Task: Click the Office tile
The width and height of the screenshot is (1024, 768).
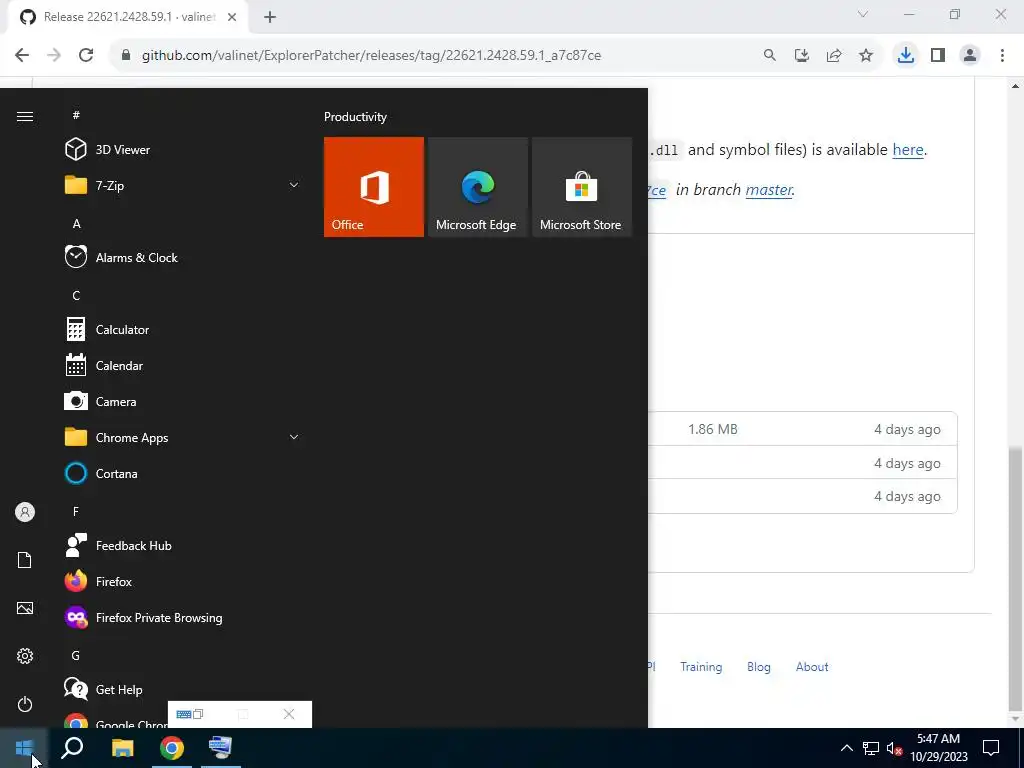Action: tap(374, 187)
